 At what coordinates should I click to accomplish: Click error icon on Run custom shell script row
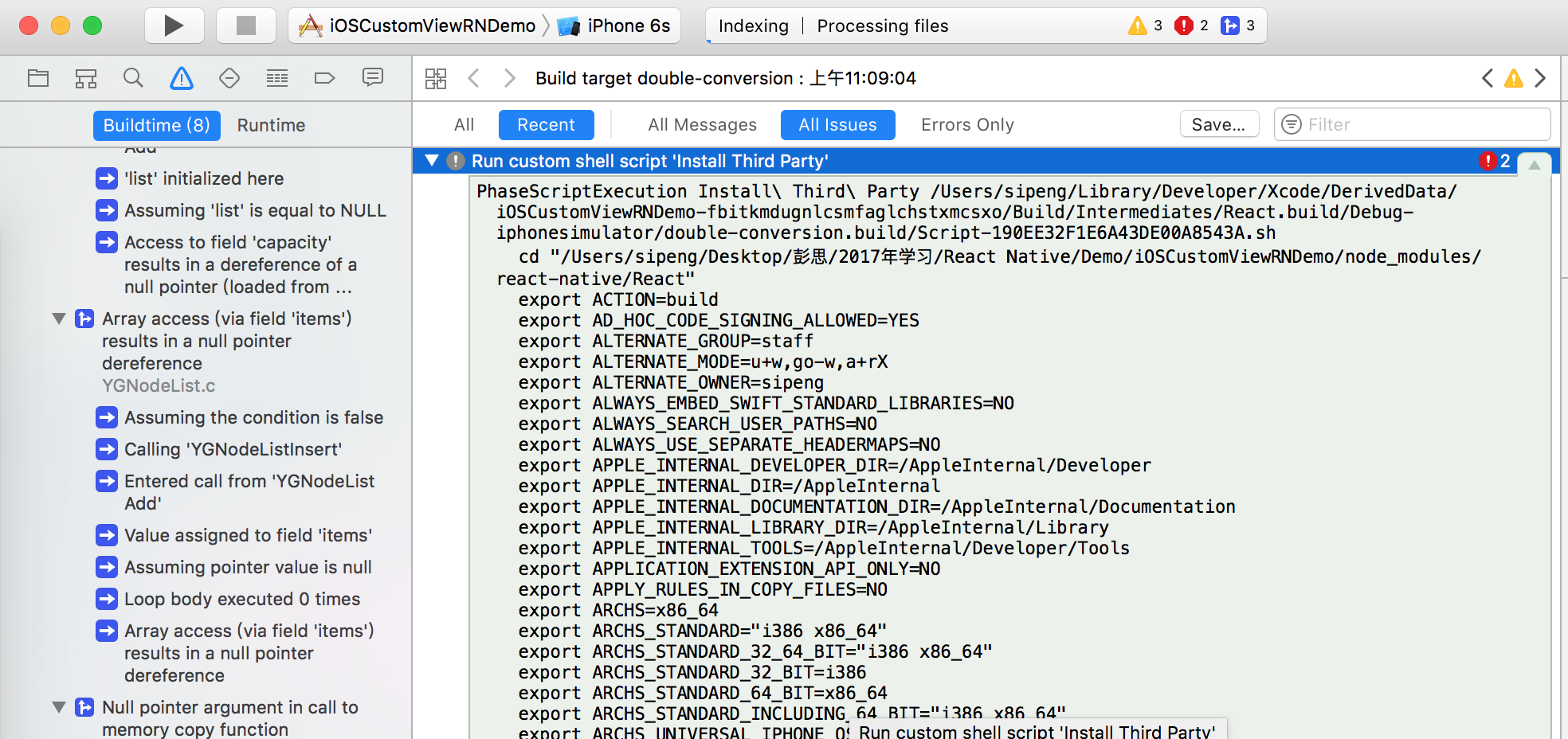tap(456, 161)
